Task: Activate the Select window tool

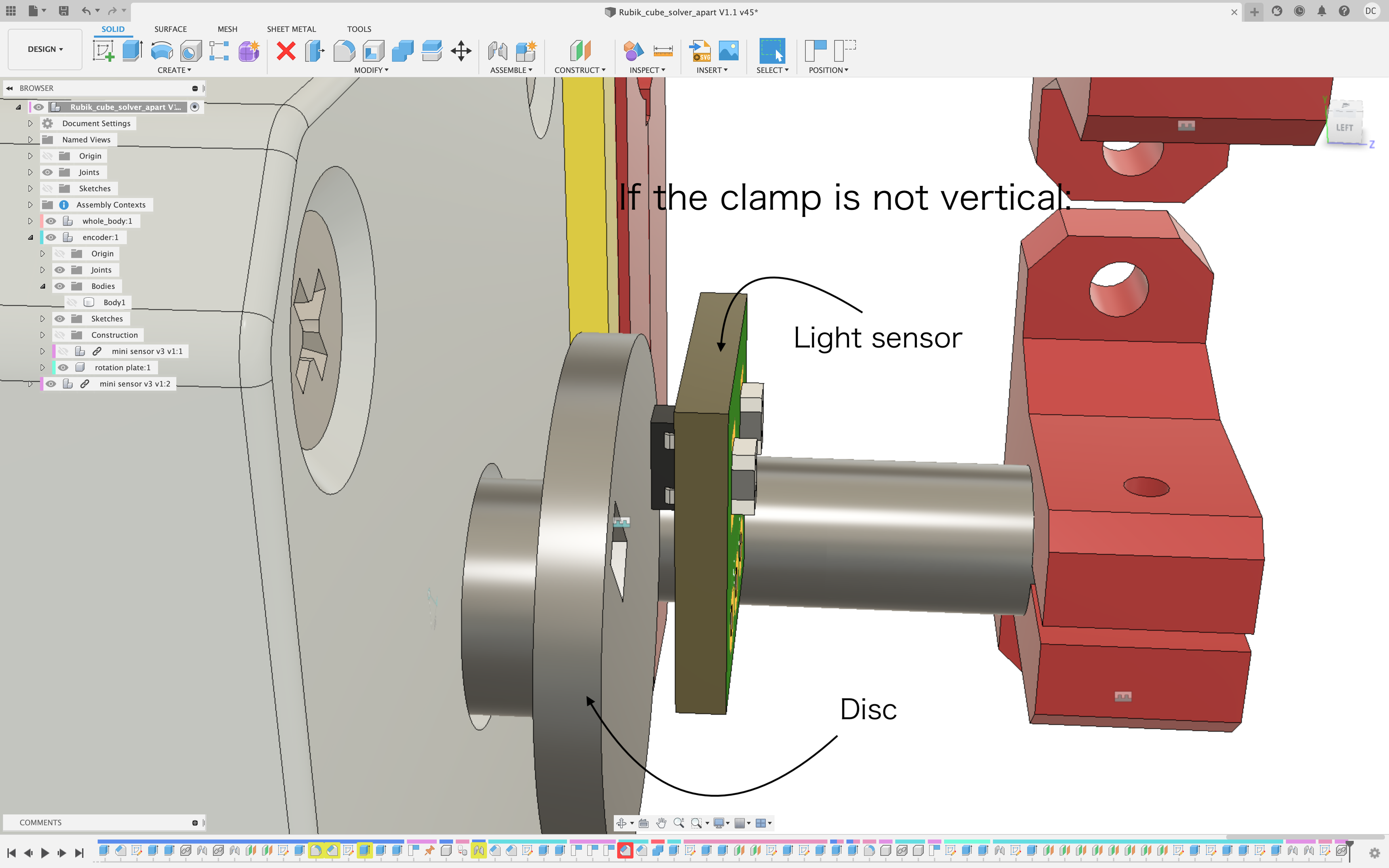Action: (772, 51)
